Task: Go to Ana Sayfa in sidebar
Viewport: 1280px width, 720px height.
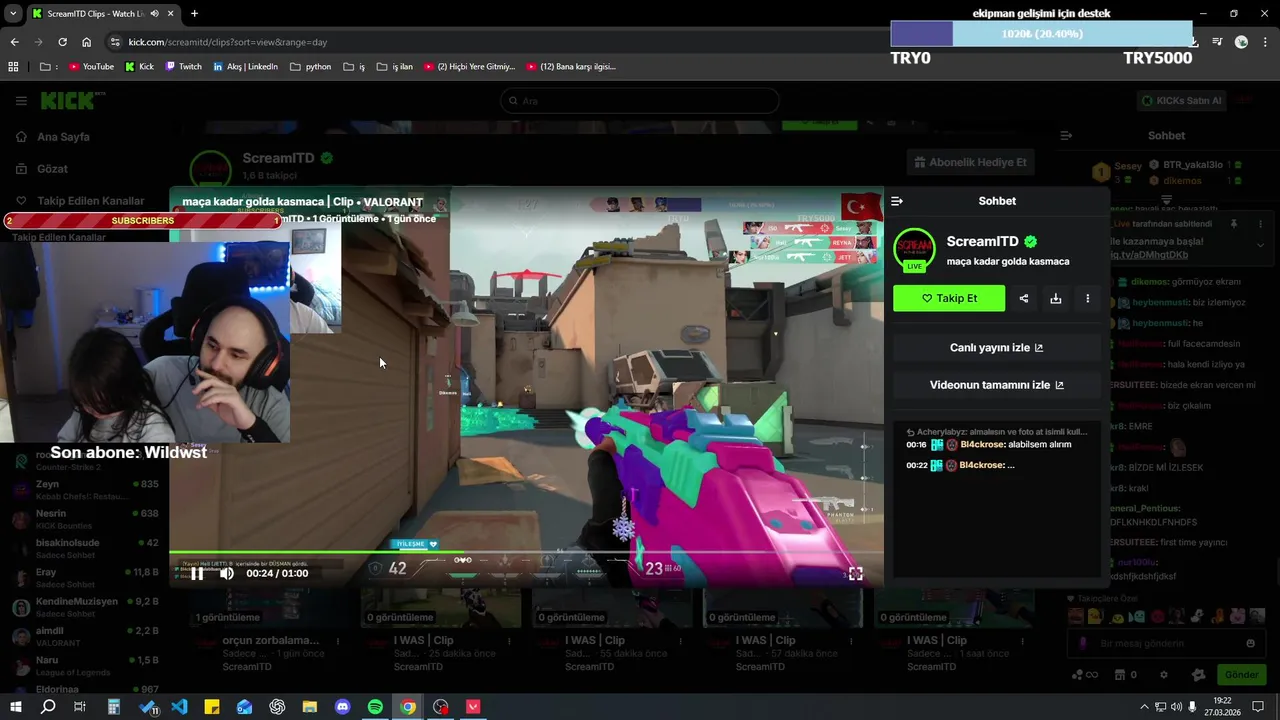Action: click(63, 137)
